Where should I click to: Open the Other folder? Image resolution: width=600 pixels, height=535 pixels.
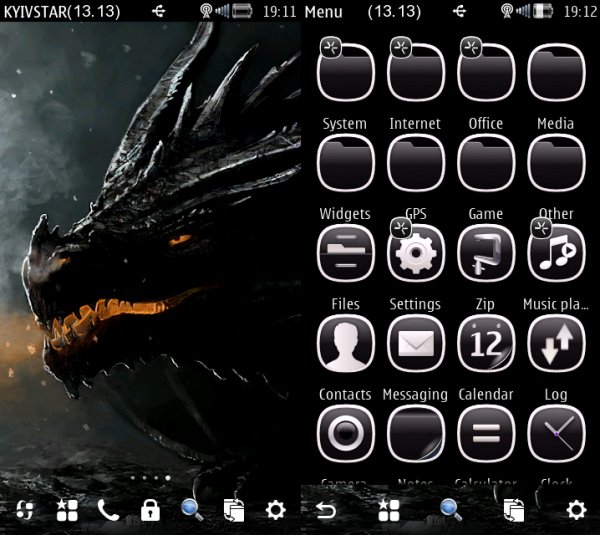(x=556, y=163)
